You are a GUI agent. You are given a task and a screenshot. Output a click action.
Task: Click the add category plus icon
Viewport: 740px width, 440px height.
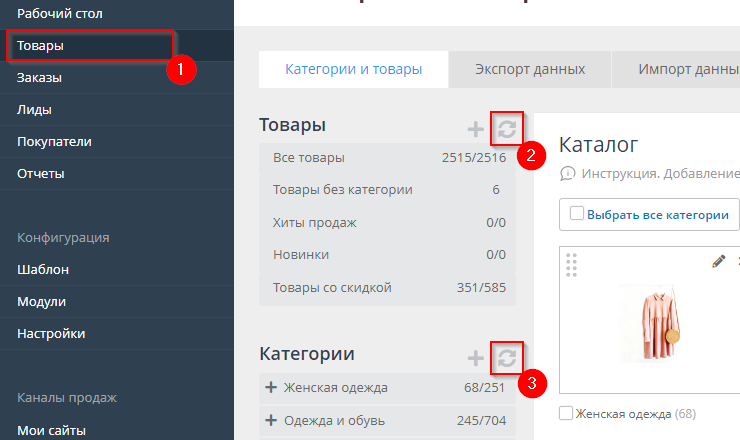tap(476, 358)
